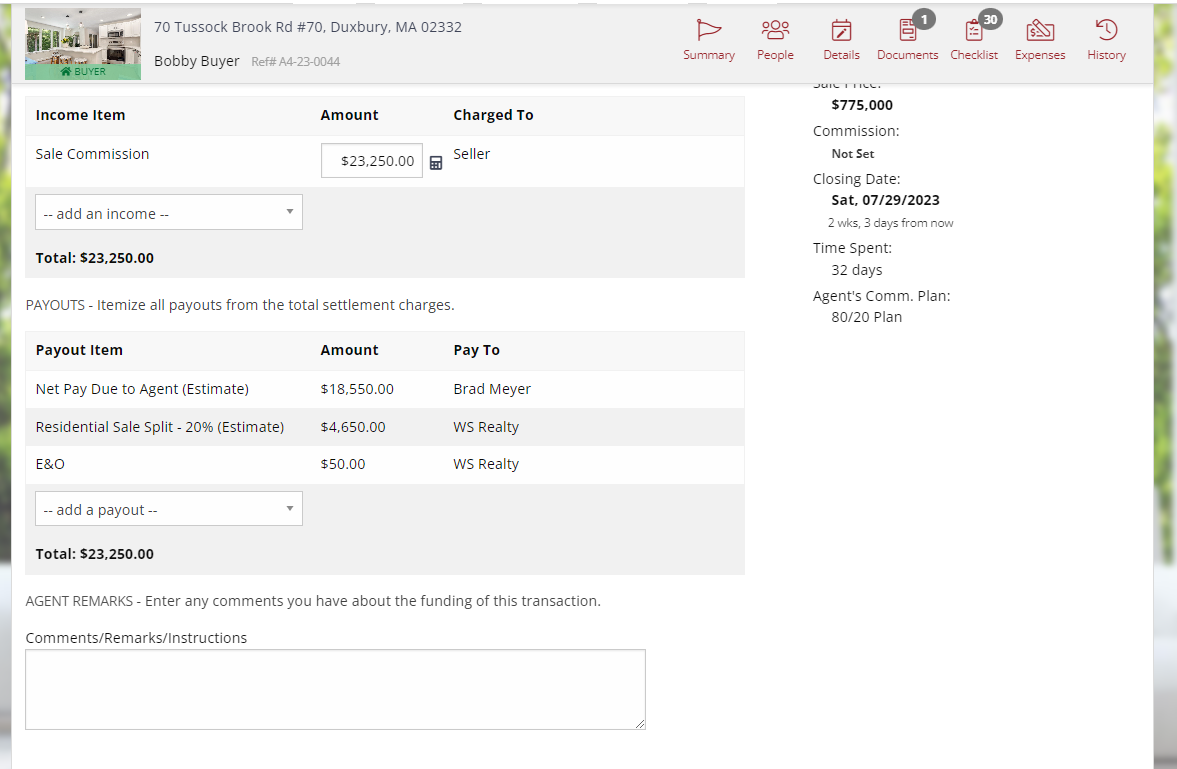Open the "add a payout" dropdown
Viewport: 1177px width, 769px height.
[x=168, y=508]
